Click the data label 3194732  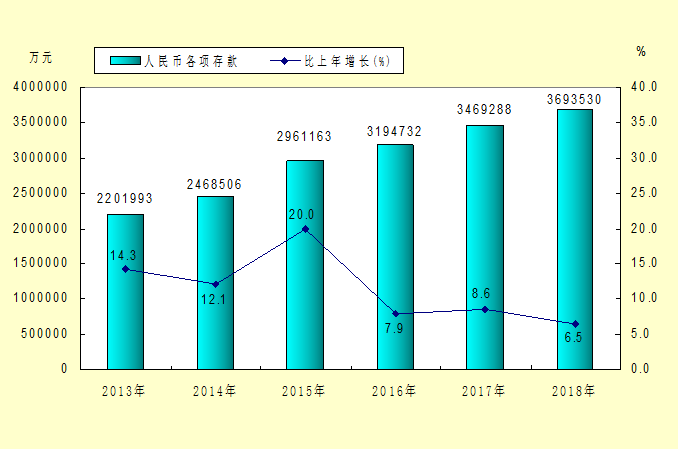(394, 131)
